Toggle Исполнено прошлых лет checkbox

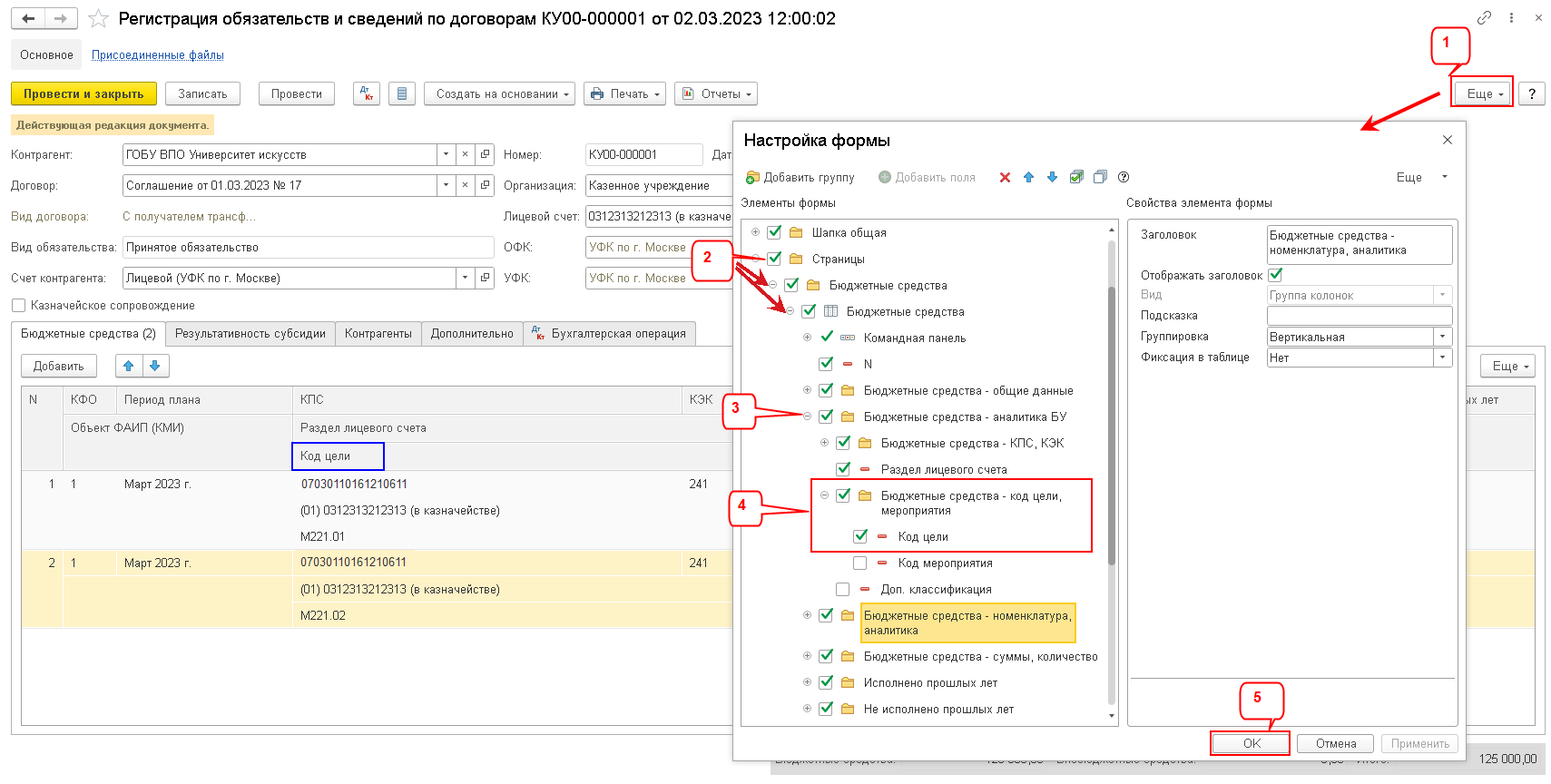(x=826, y=682)
